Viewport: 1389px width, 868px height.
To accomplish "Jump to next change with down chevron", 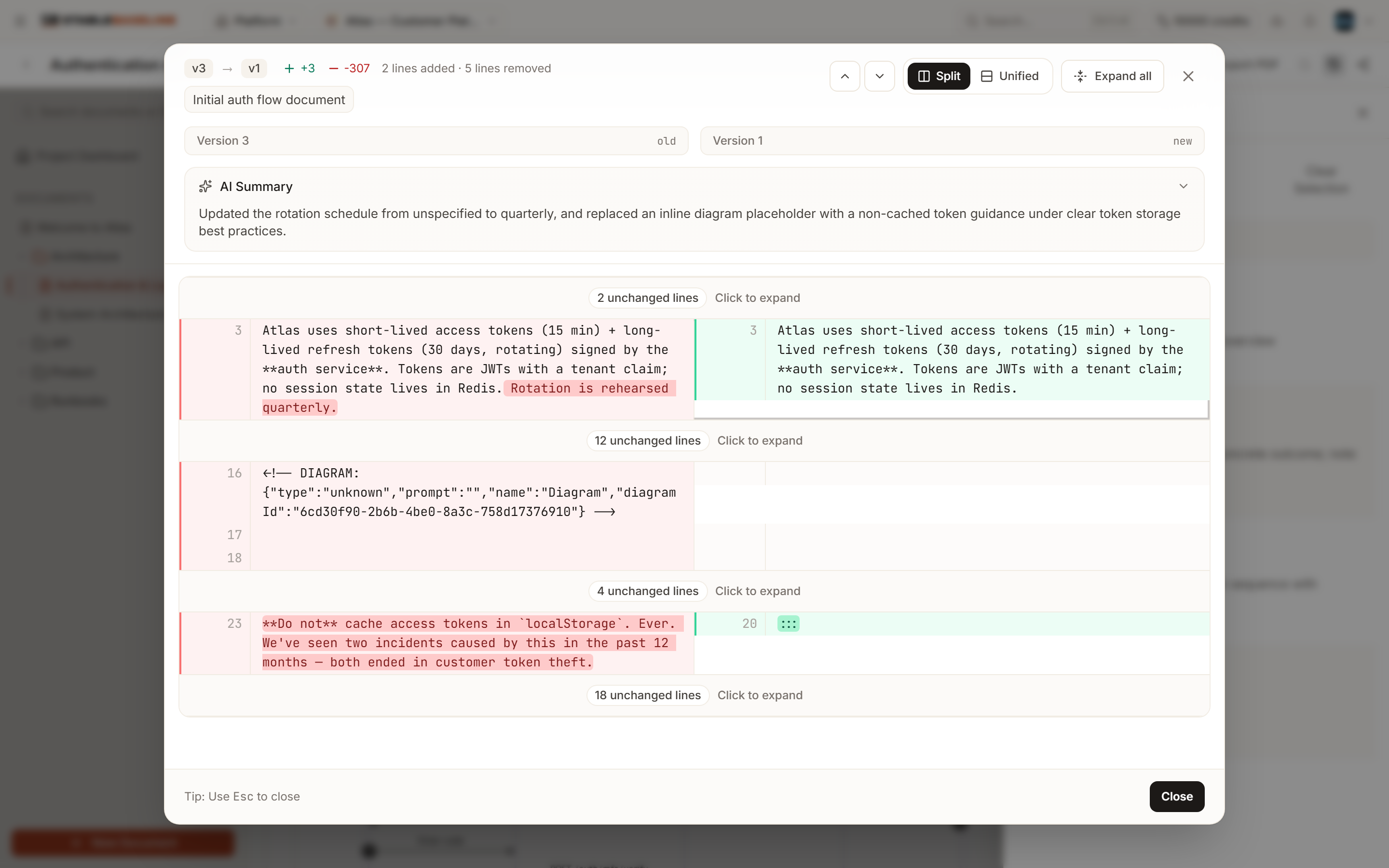I will click(879, 76).
